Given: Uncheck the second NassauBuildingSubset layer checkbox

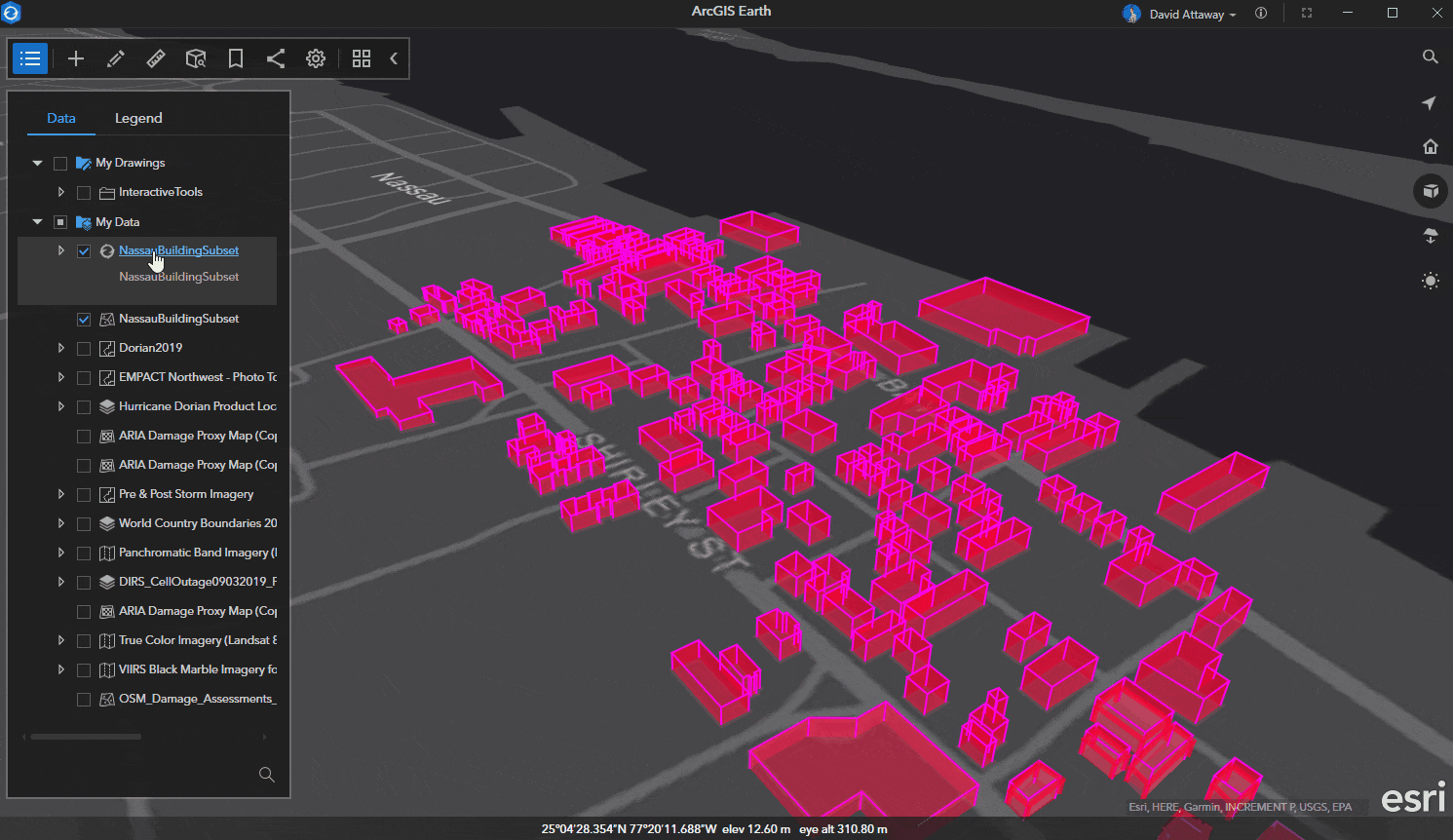Looking at the screenshot, I should pos(84,320).
